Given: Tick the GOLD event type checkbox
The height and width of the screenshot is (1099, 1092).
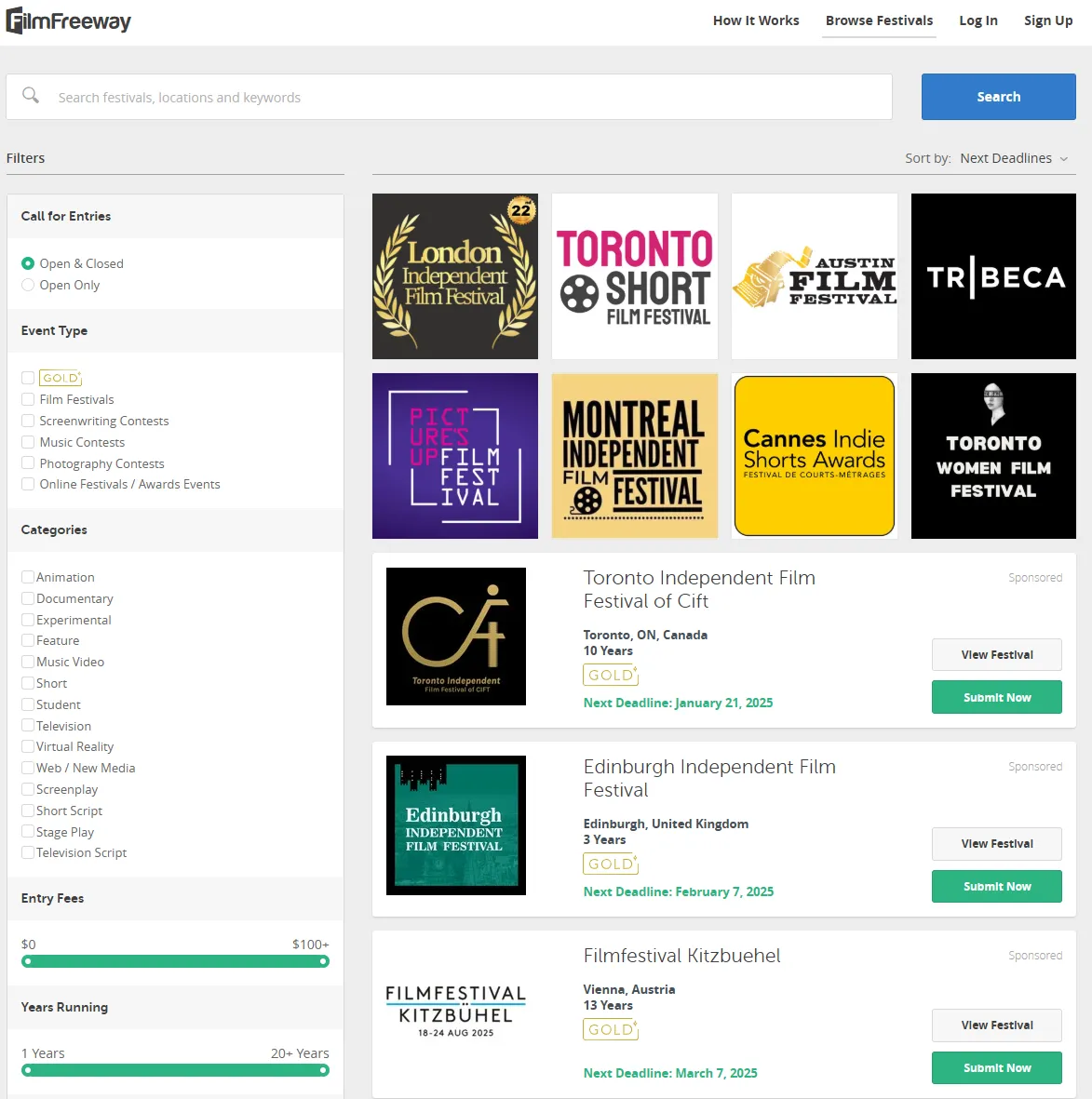Looking at the screenshot, I should pyautogui.click(x=28, y=378).
